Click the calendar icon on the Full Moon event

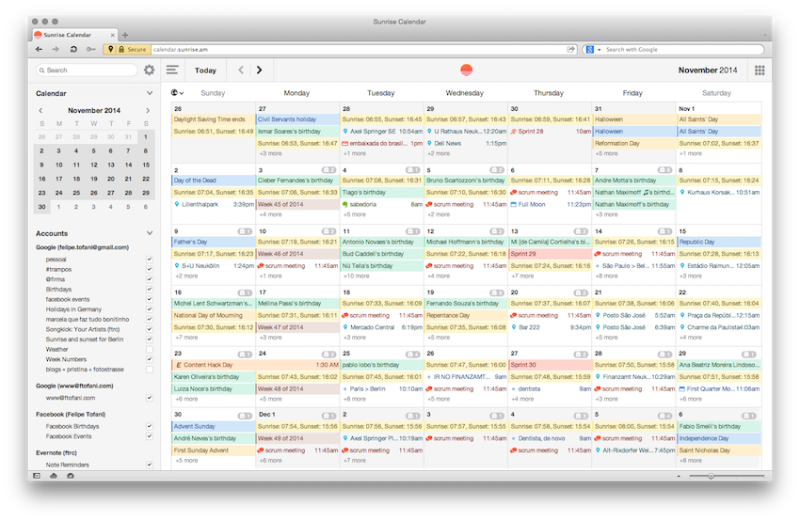click(x=513, y=204)
